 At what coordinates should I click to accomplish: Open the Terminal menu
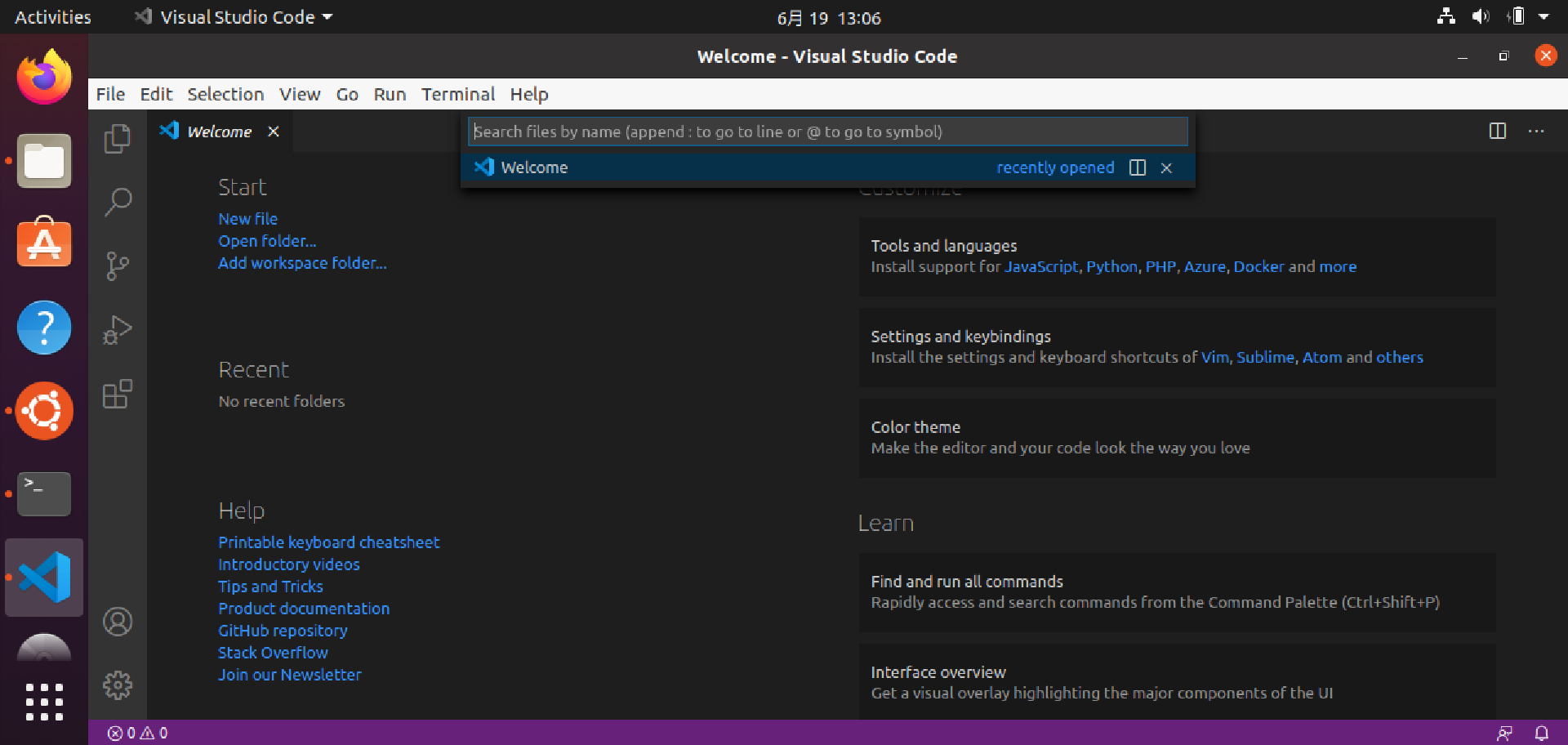[458, 94]
